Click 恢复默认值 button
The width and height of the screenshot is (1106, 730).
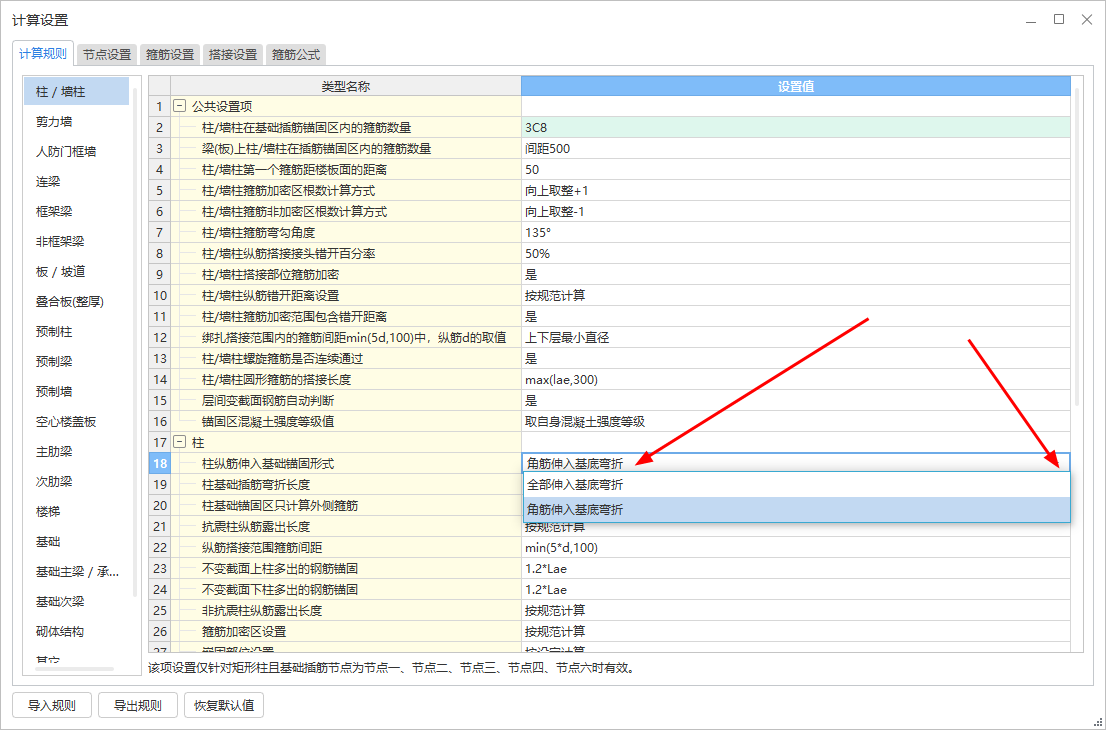click(224, 705)
